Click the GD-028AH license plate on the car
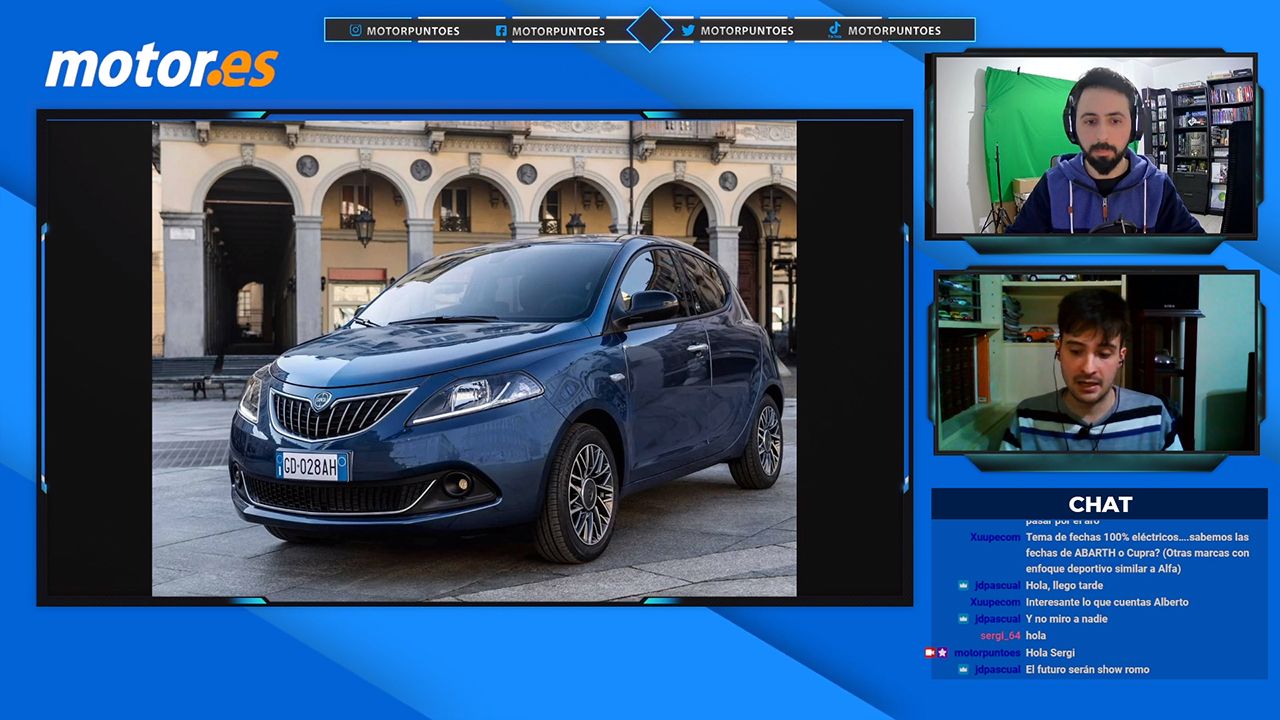The width and height of the screenshot is (1280, 720). pos(312,465)
